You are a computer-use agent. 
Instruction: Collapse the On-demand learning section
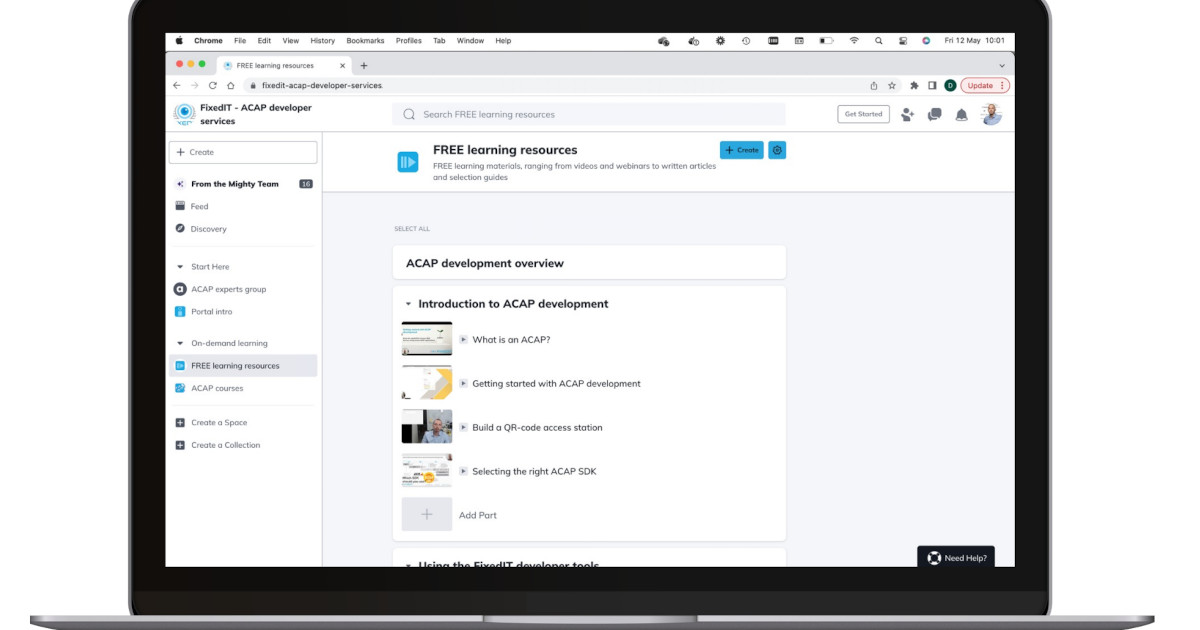180,343
